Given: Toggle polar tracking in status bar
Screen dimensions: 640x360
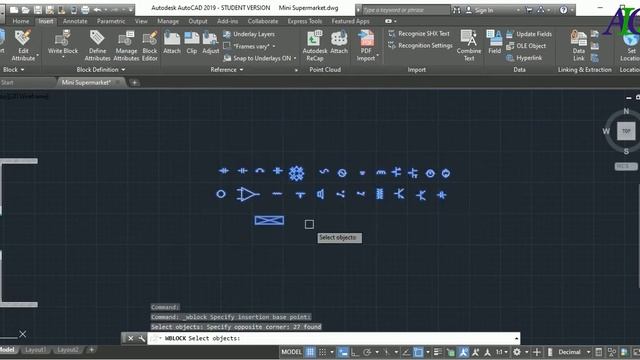Looking at the screenshot, I should pyautogui.click(x=367, y=352).
